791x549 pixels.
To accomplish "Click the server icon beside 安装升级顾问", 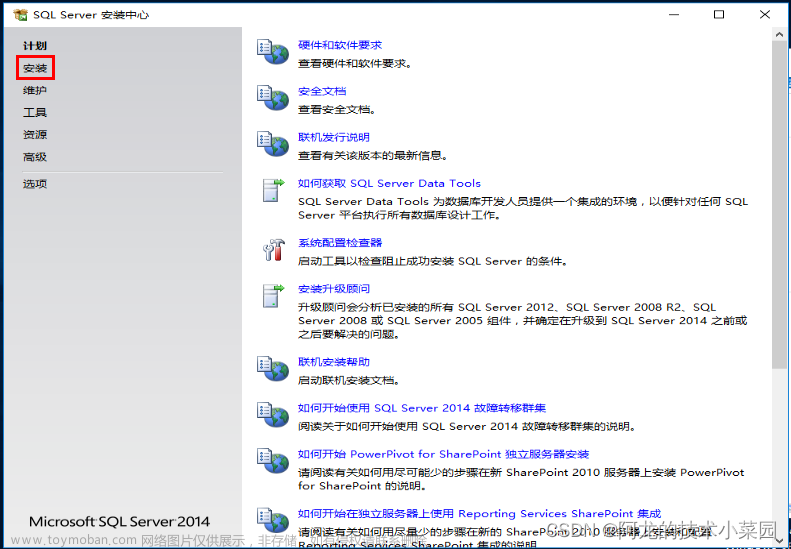I will pos(274,295).
